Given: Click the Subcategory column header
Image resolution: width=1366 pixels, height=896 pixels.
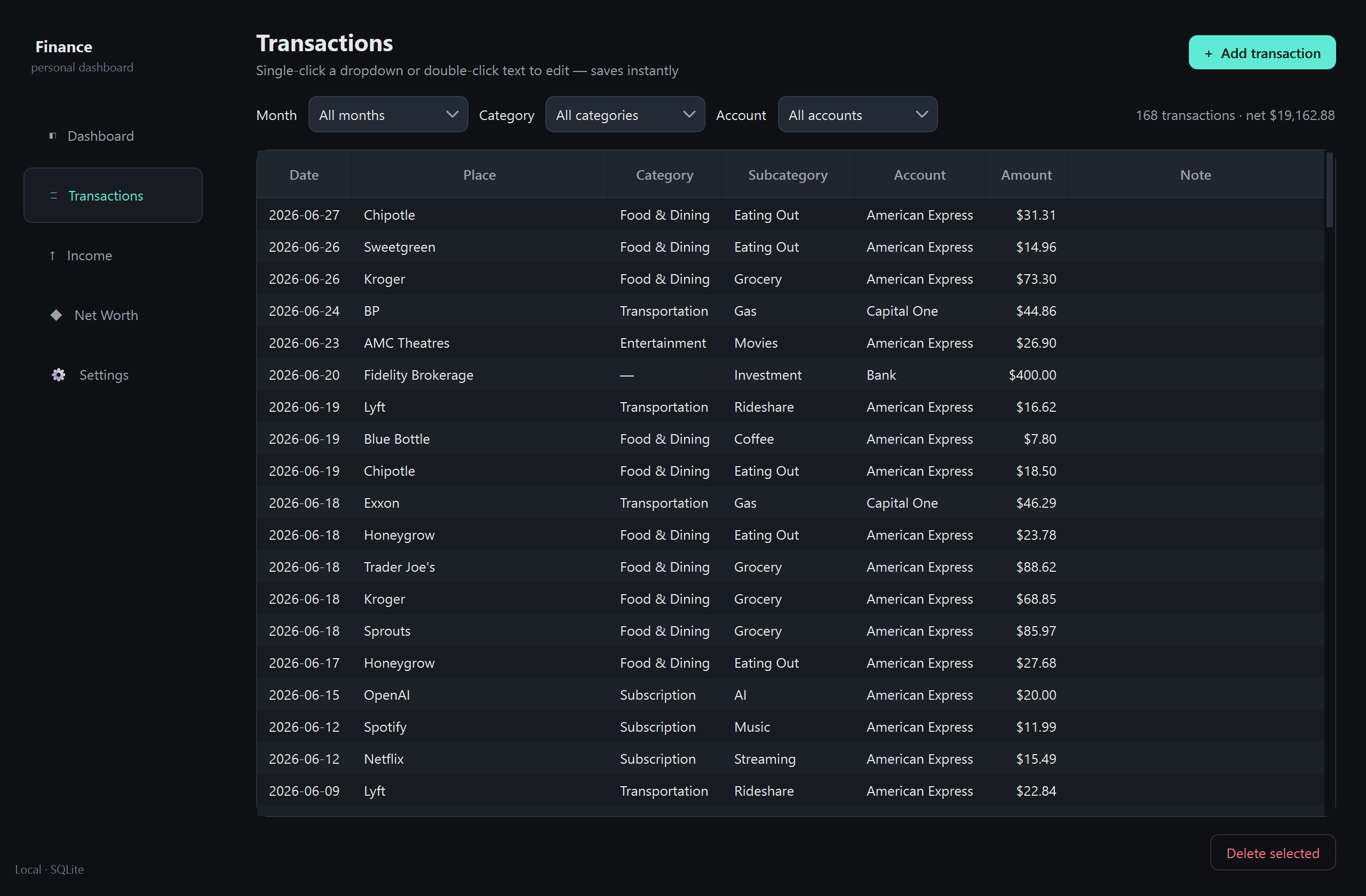Looking at the screenshot, I should [x=788, y=175].
